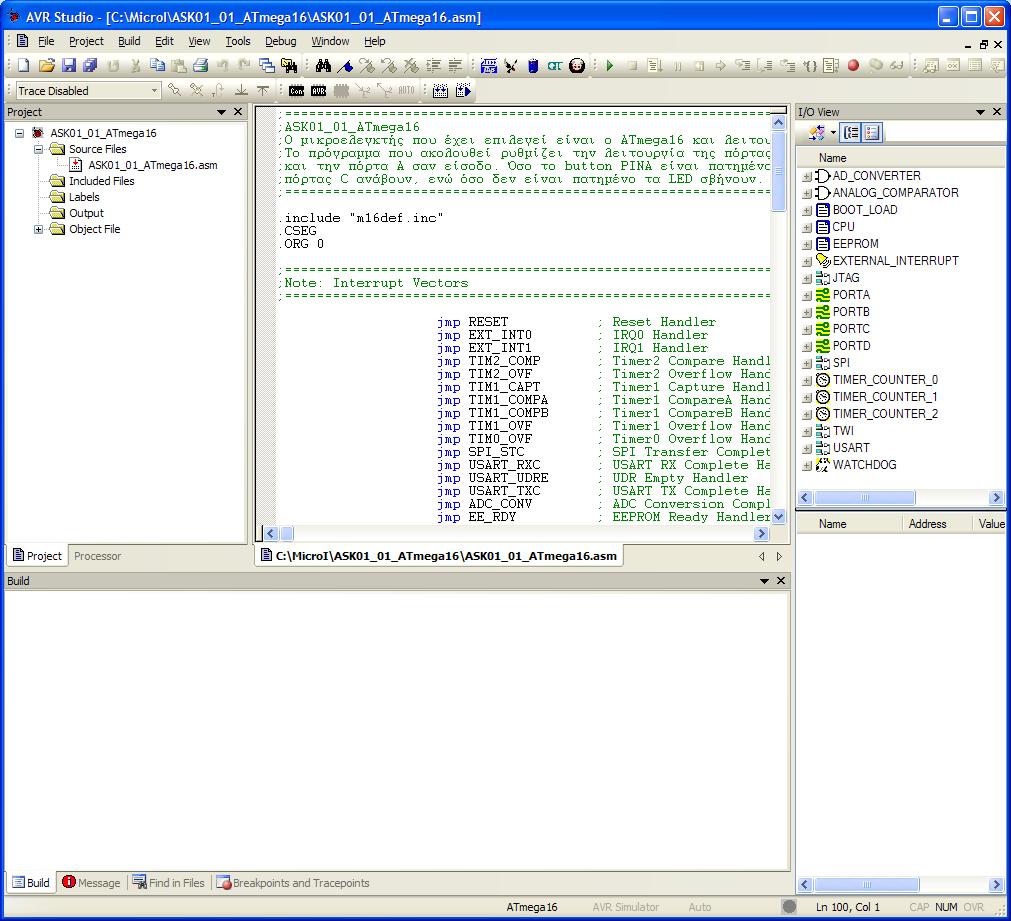Click the last icon with blue arrow on trace toolbar

[463, 91]
